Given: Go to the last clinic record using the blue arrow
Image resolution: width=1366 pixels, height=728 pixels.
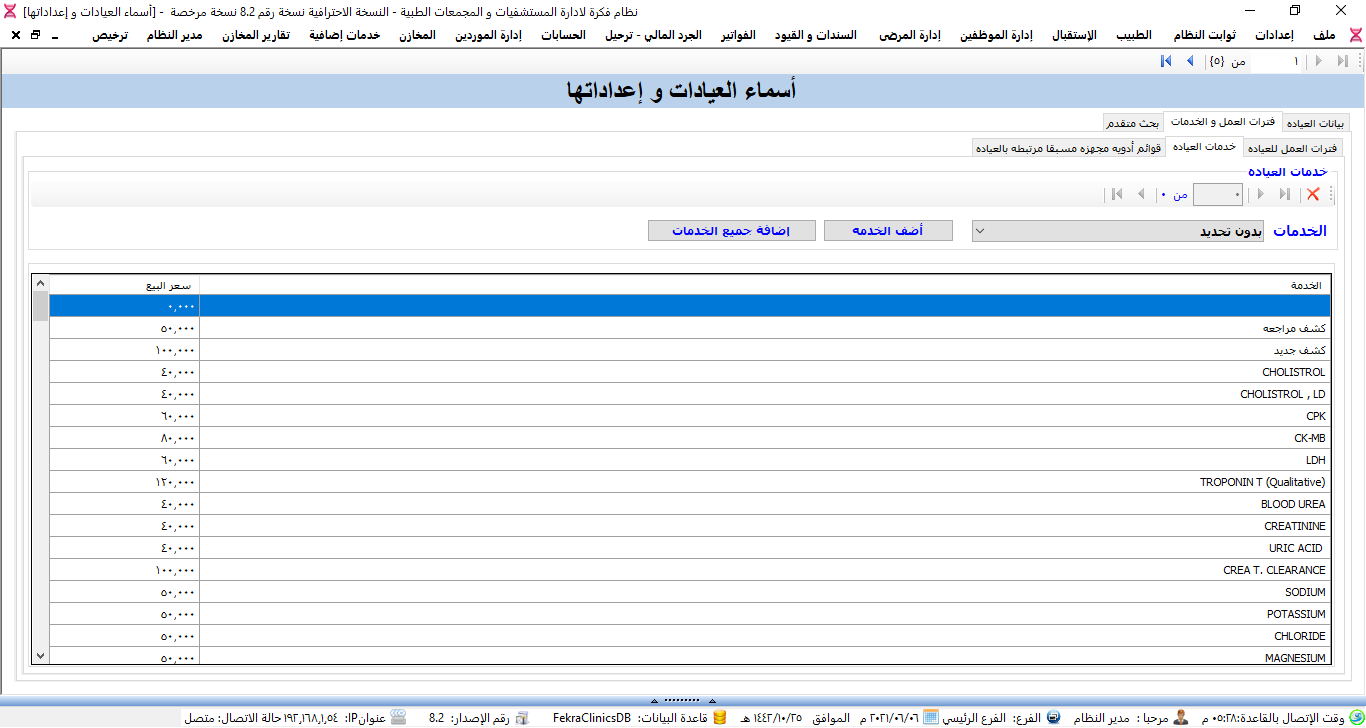Looking at the screenshot, I should point(1166,62).
